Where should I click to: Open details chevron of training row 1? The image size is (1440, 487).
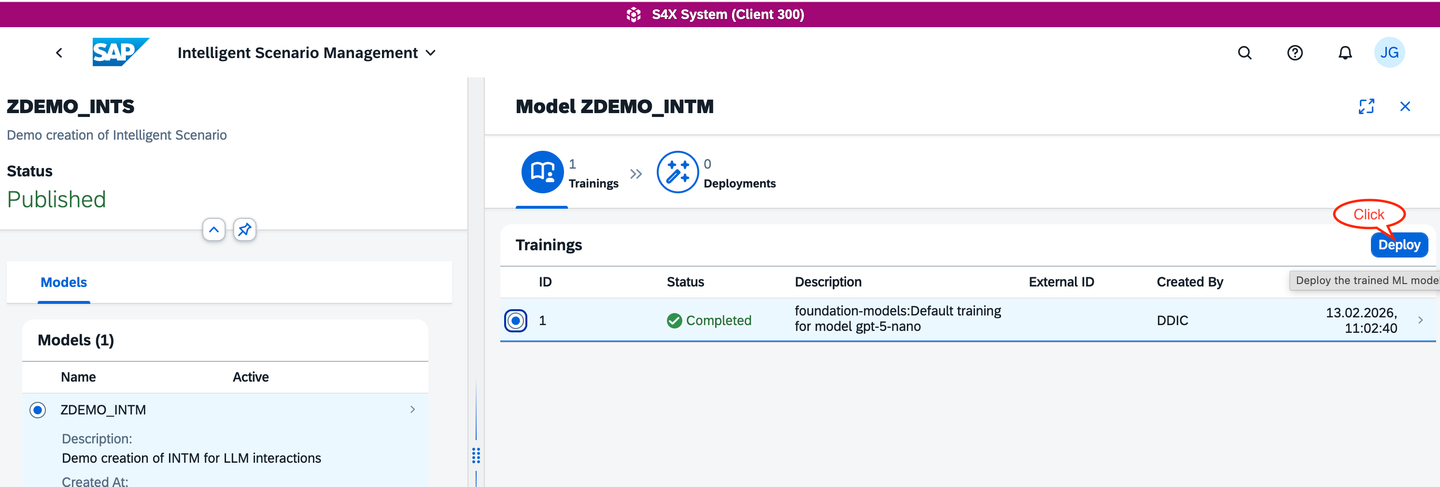[1421, 320]
